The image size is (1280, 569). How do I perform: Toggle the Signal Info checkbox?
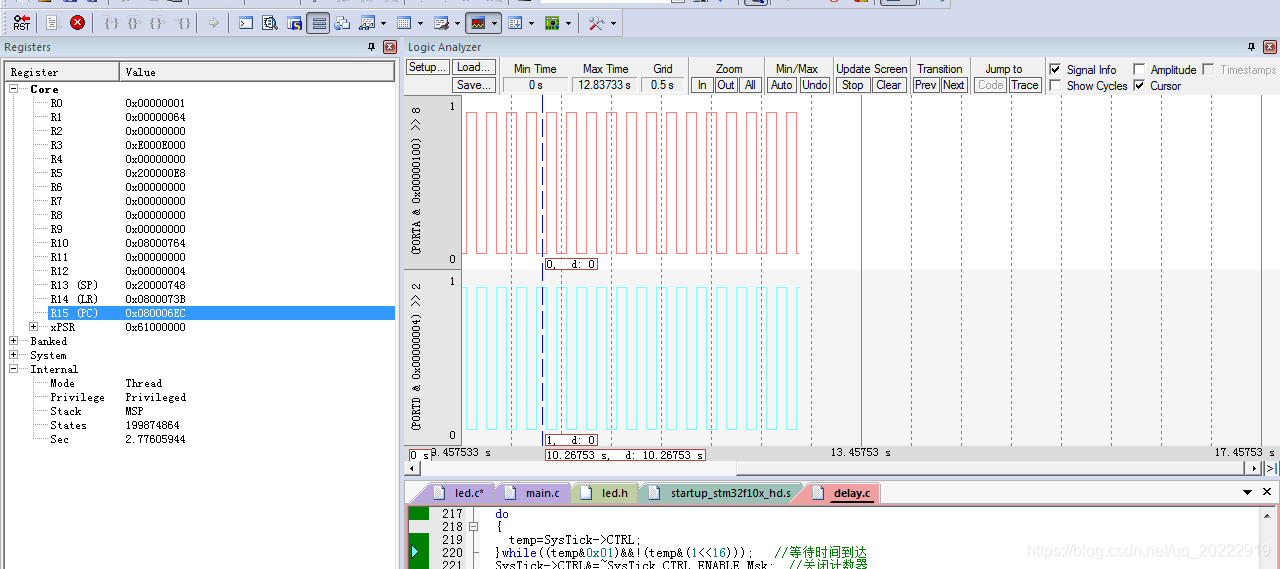[x=1055, y=69]
